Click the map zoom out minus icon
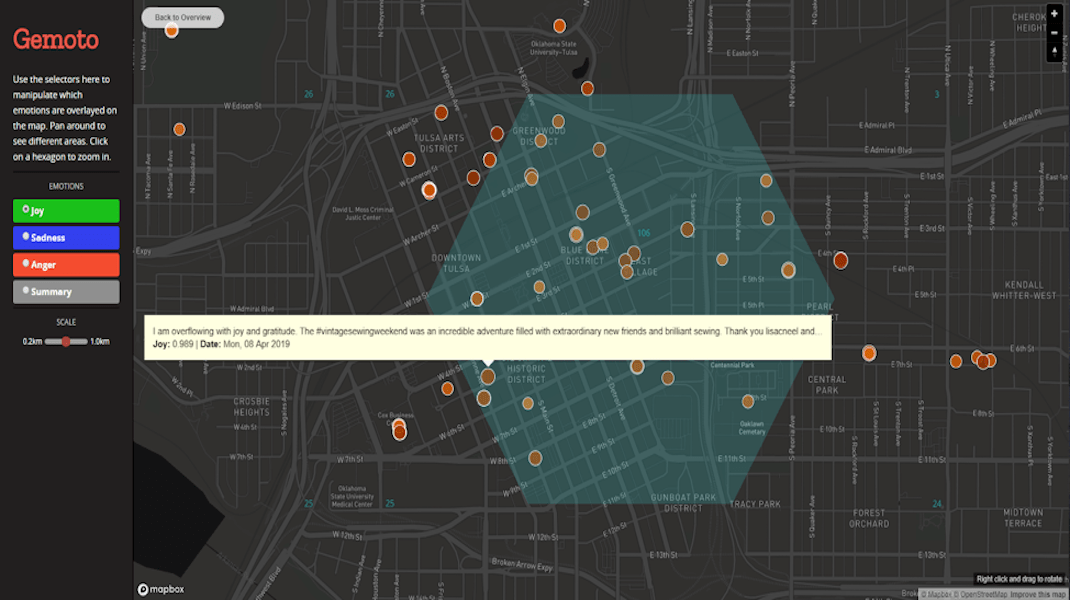The height and width of the screenshot is (600, 1070). (x=1054, y=32)
